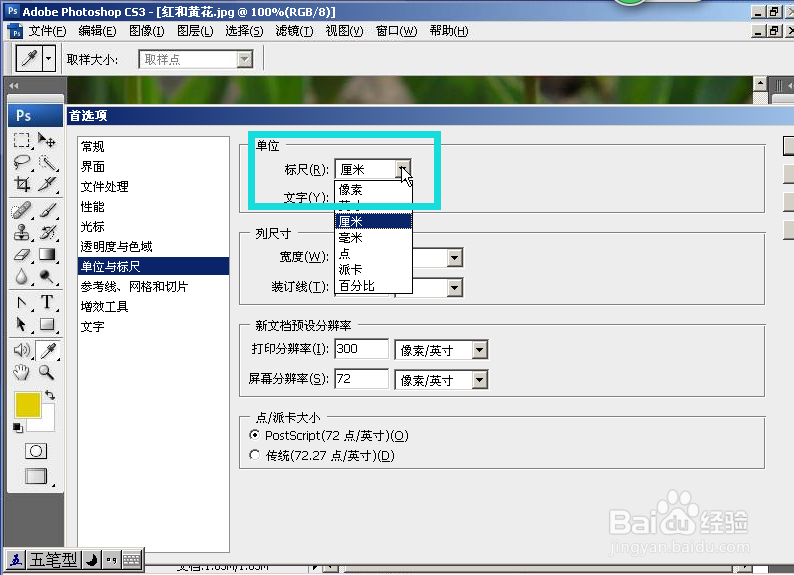794x575 pixels.
Task: Open the 屏幕分辨率 unit dropdown
Action: pyautogui.click(x=480, y=380)
